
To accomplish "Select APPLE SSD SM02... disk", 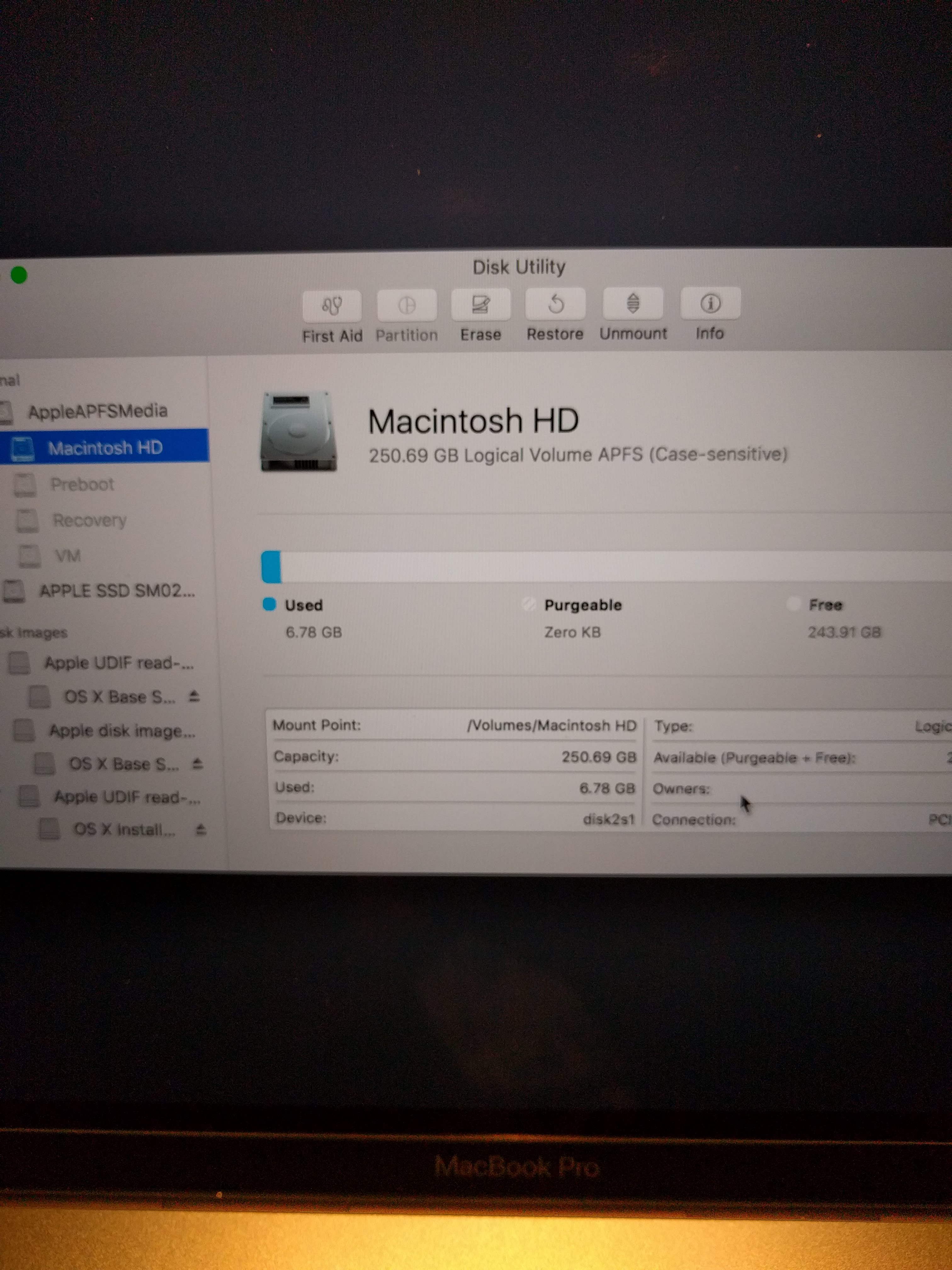I will point(117,591).
